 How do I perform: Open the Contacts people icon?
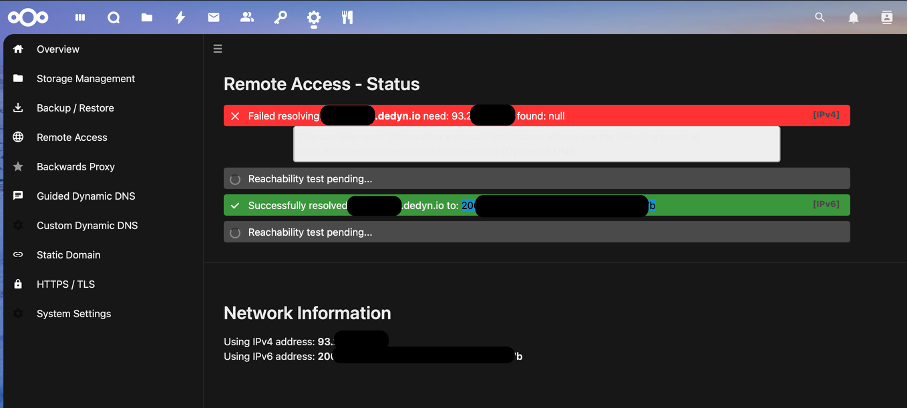tap(247, 17)
